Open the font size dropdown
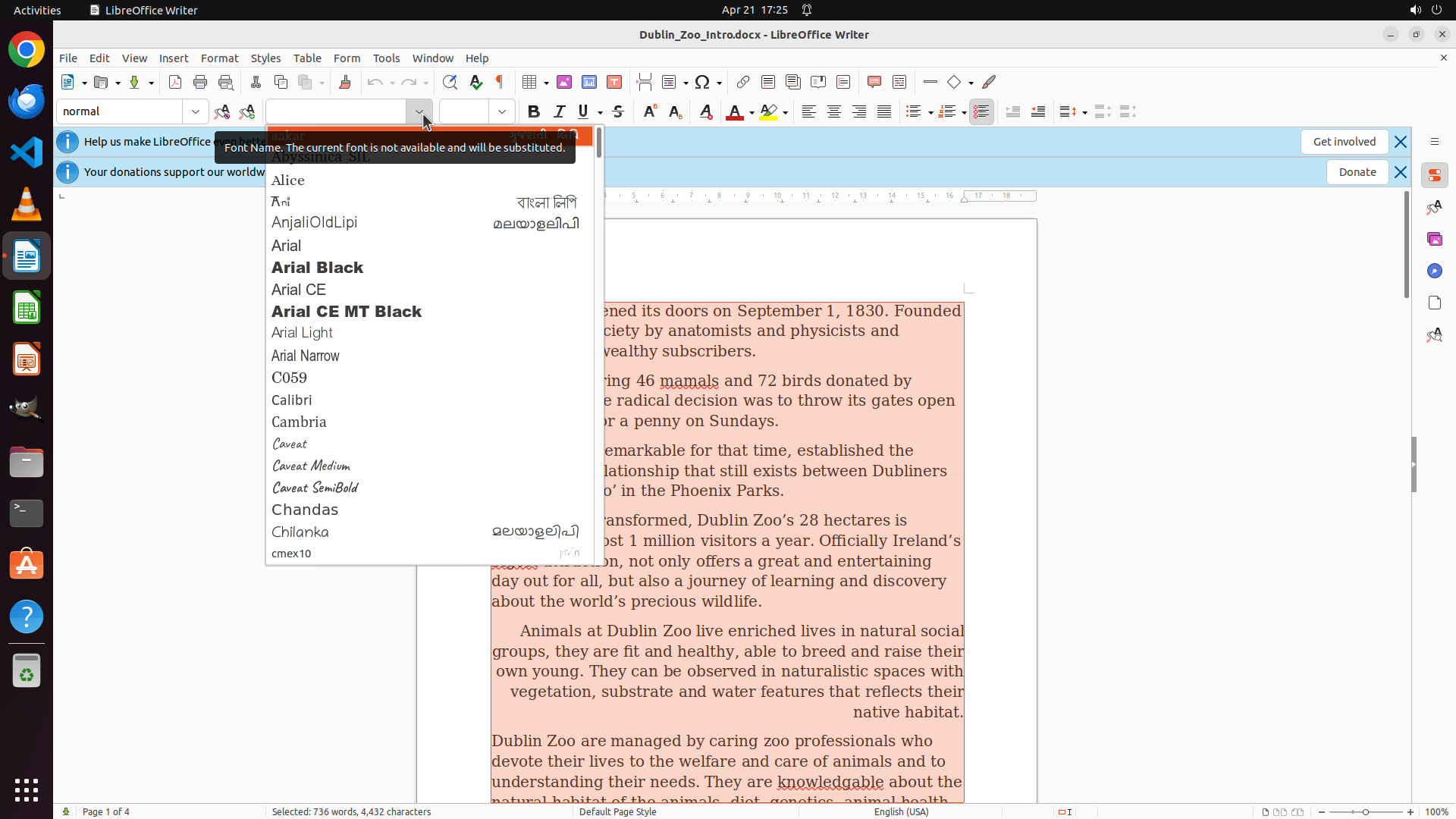1456x819 pixels. click(502, 111)
